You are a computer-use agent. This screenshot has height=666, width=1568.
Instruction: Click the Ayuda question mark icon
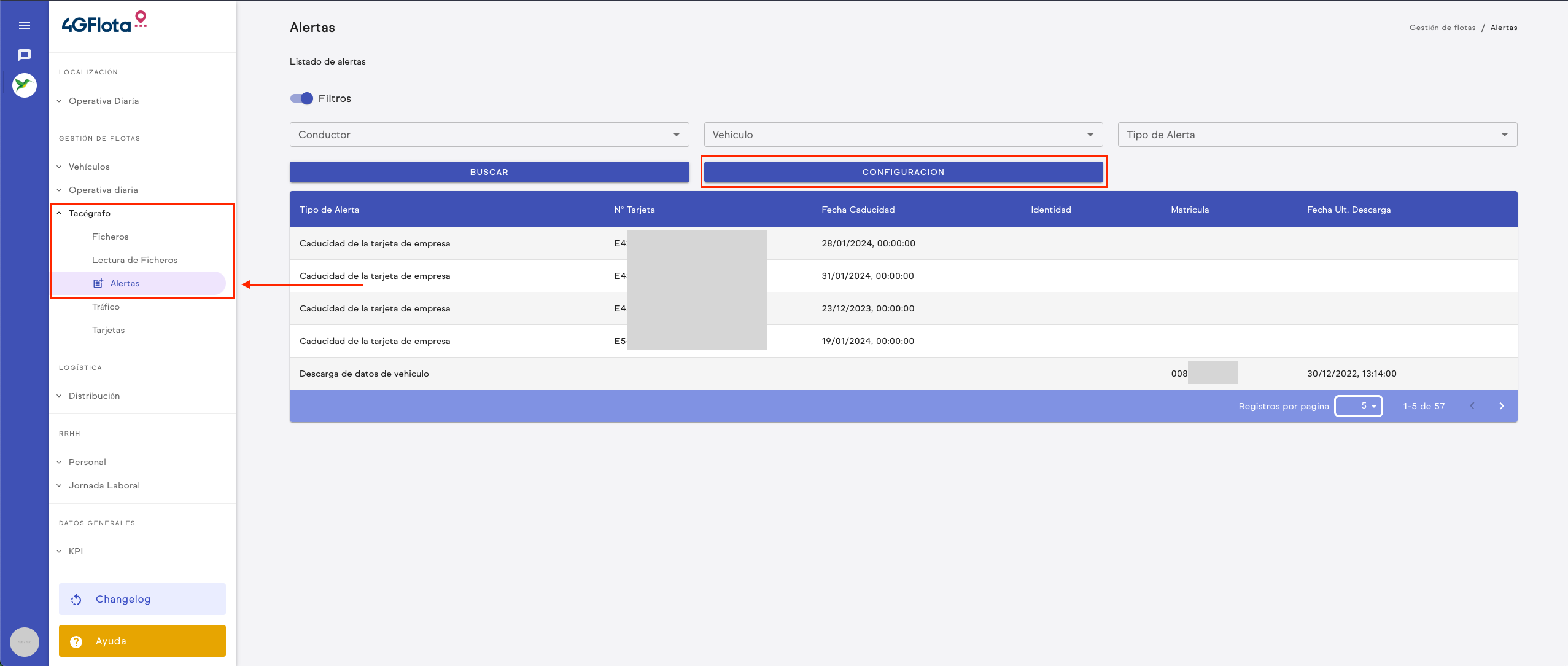click(x=76, y=641)
